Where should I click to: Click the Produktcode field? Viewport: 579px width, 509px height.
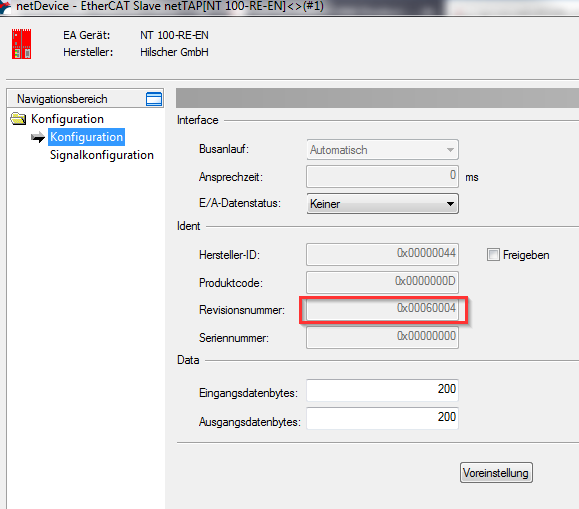click(x=382, y=282)
